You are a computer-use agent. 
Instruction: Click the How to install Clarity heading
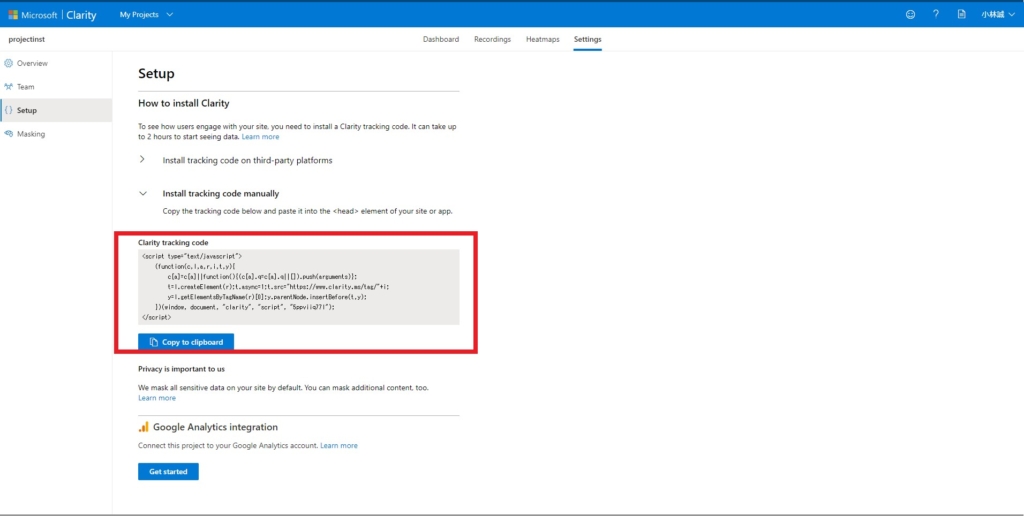pos(184,103)
